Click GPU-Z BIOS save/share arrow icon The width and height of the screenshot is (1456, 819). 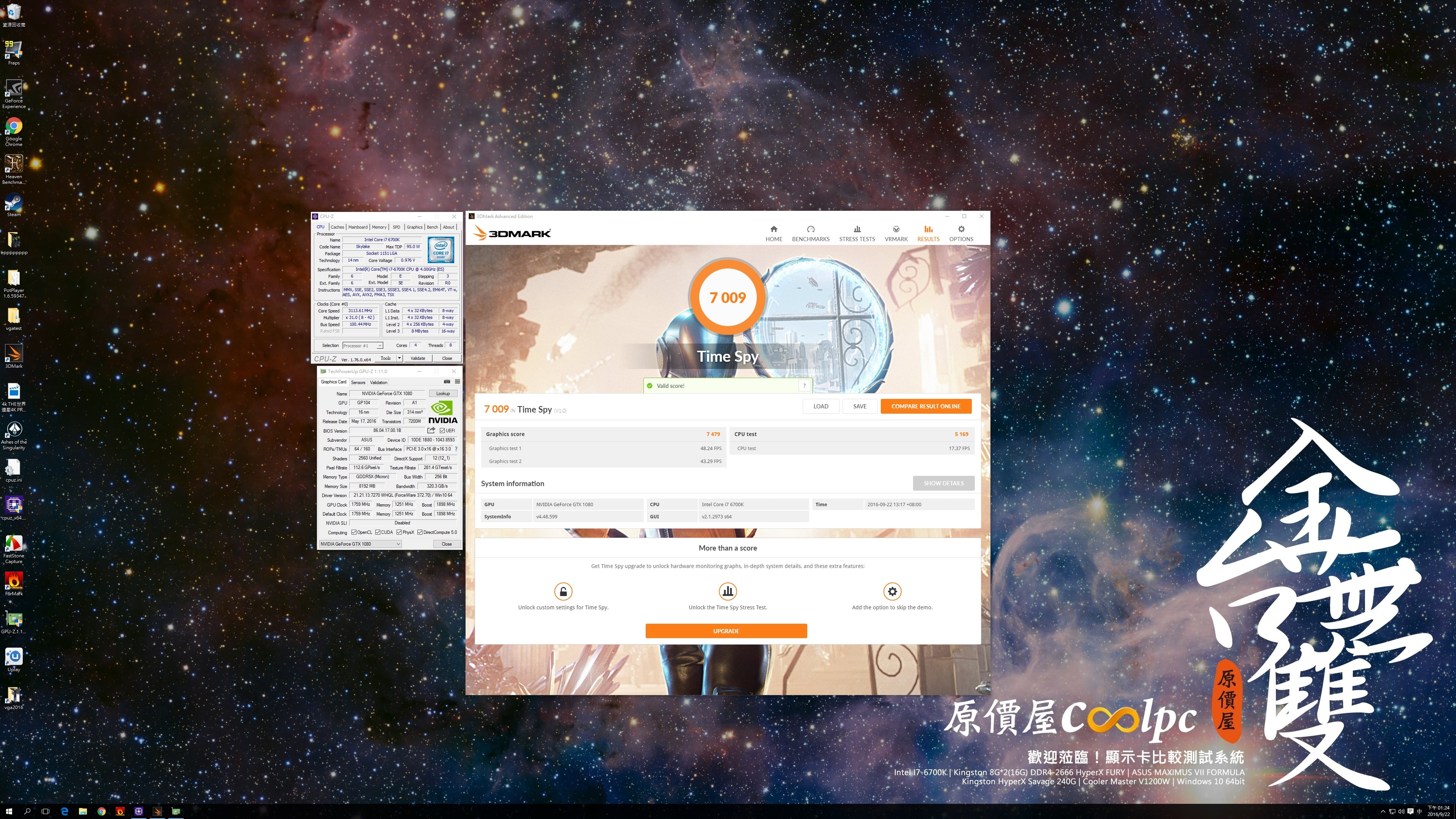pos(431,431)
